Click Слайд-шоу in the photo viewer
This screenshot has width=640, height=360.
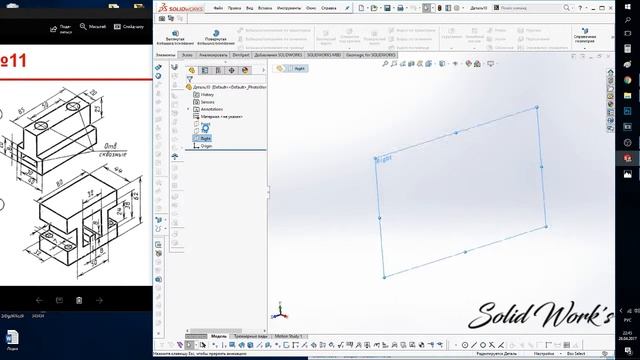coord(129,27)
